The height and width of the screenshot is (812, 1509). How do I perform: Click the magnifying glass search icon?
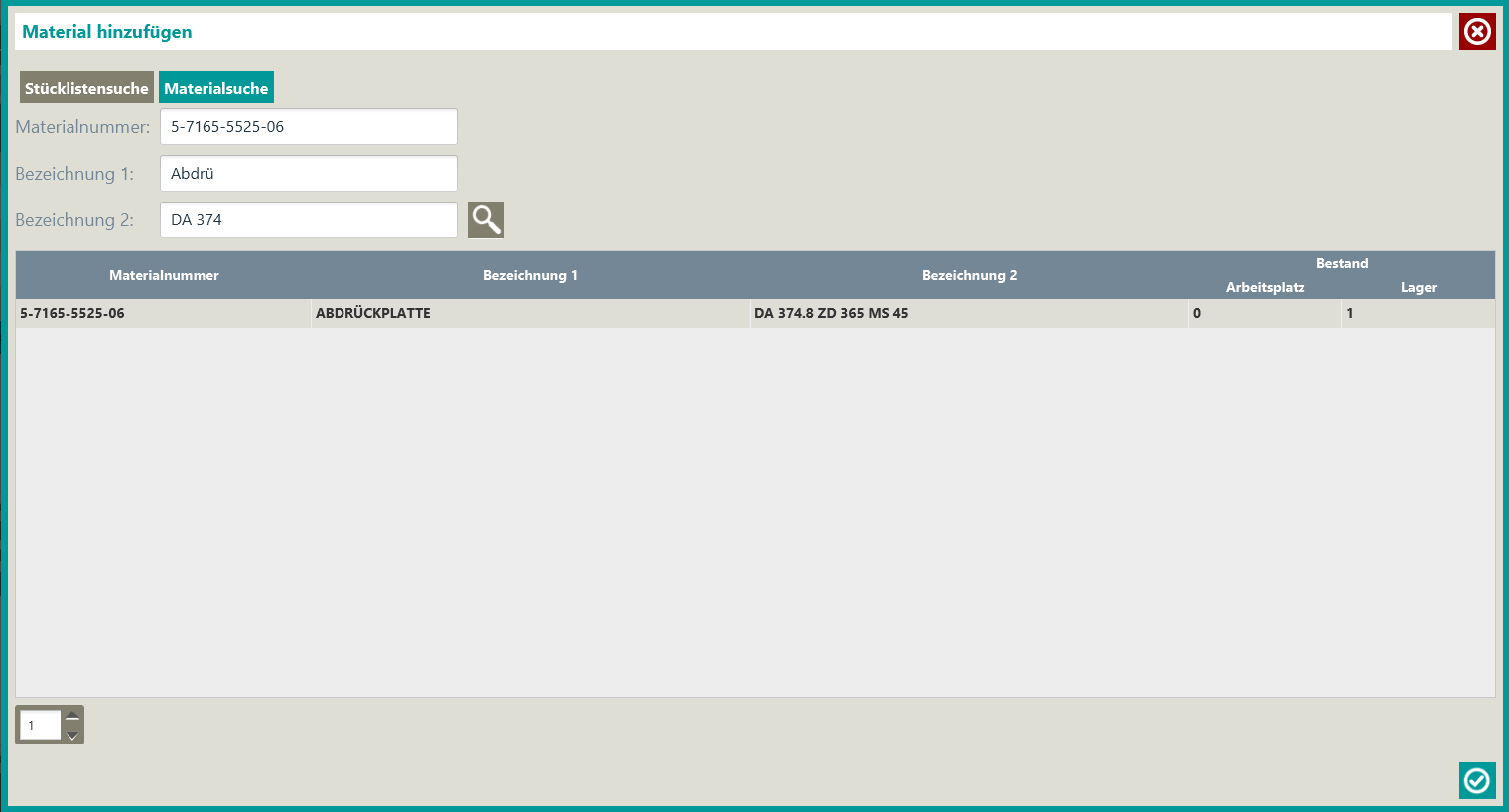pyautogui.click(x=485, y=219)
